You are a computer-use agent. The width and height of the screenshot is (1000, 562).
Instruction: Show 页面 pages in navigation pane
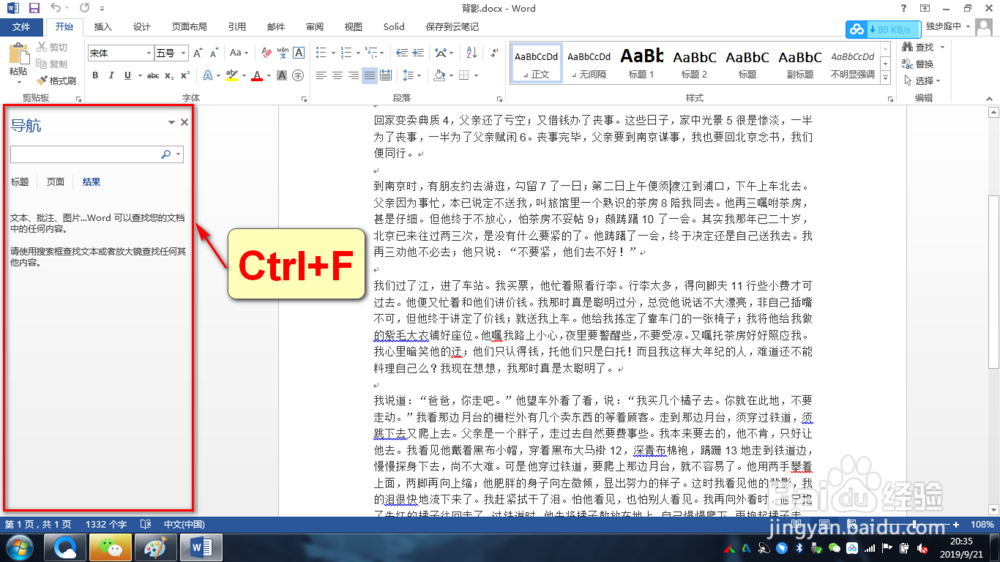click(55, 182)
